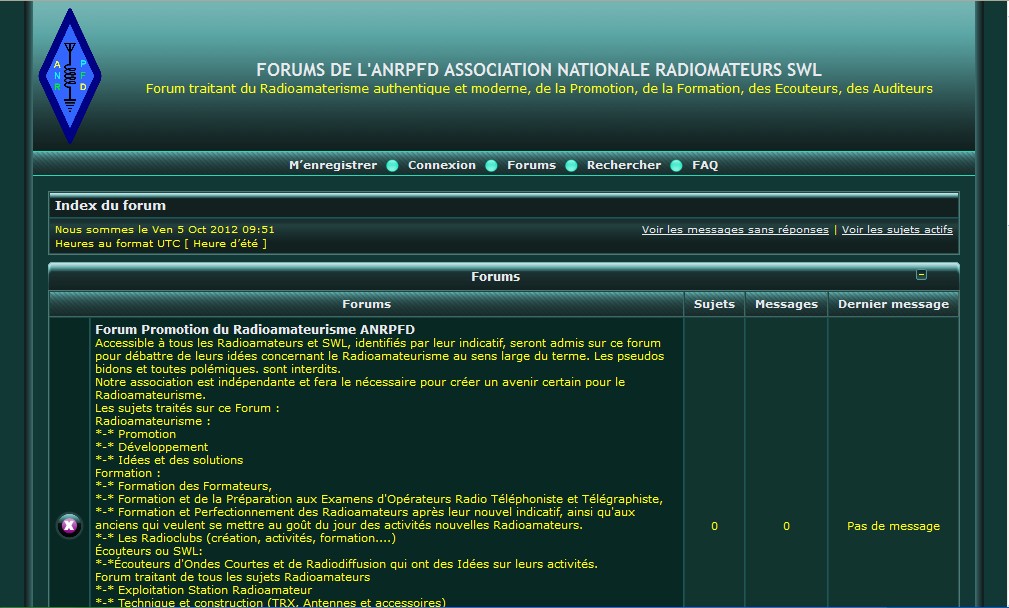Click the 'Pas de message' cell
Viewport: 1009px width, 608px height.
pos(893,526)
